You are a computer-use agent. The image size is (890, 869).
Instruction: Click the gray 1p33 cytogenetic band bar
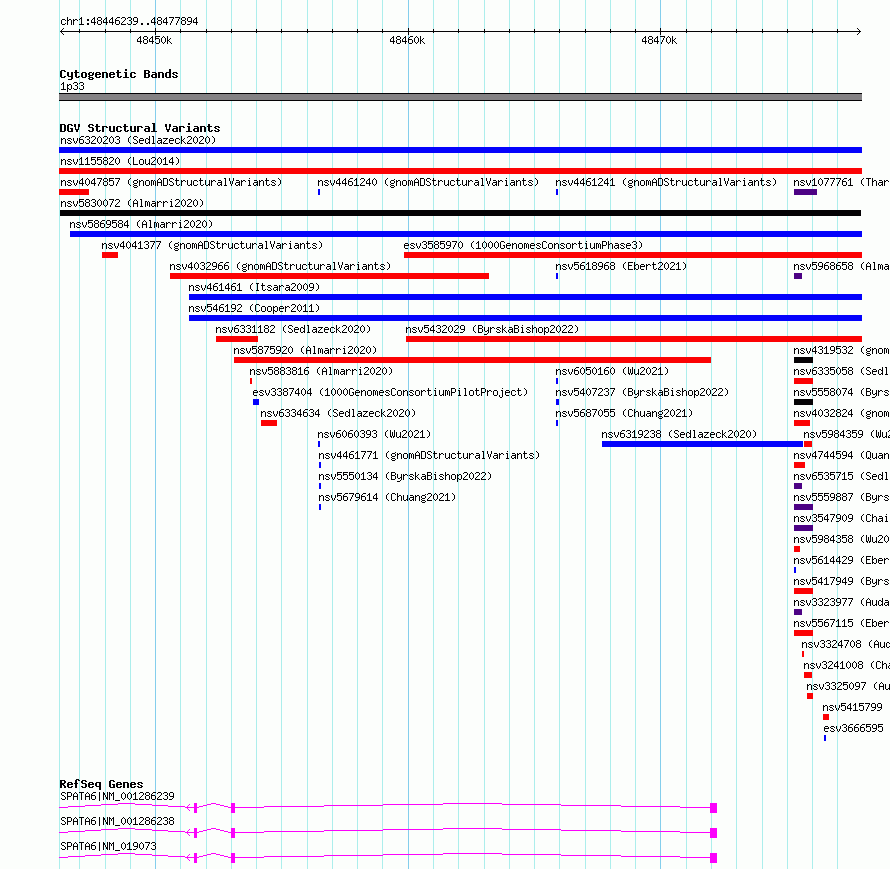pos(460,97)
